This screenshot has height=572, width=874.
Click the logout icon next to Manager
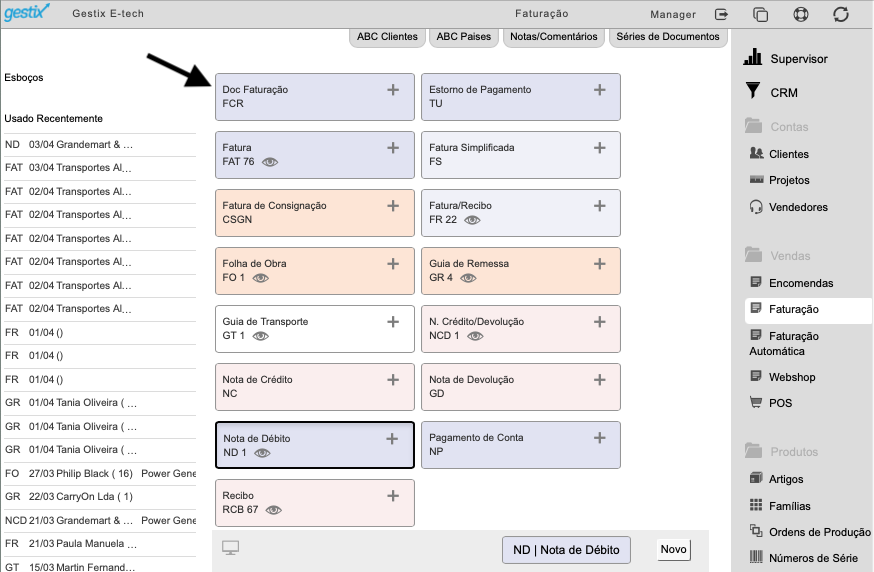[721, 14]
